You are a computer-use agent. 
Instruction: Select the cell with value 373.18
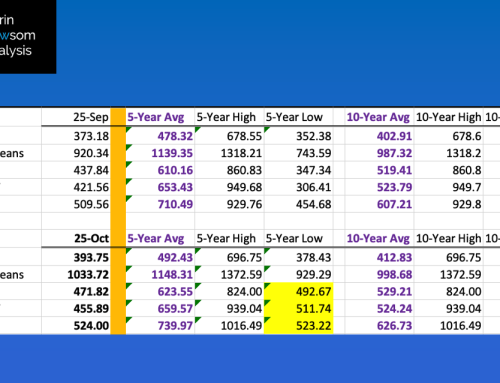[76, 136]
